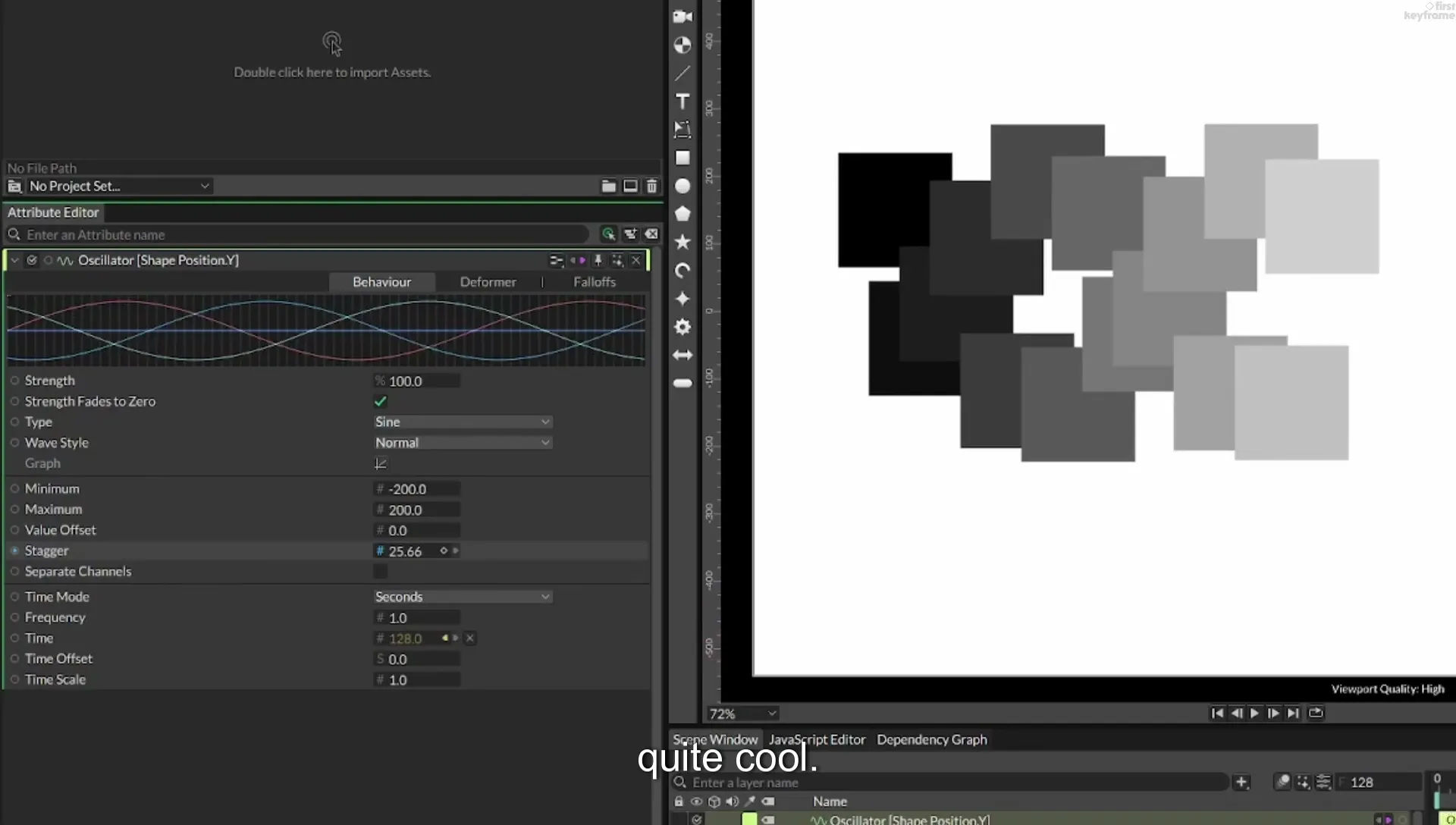Click the play button

1254,713
